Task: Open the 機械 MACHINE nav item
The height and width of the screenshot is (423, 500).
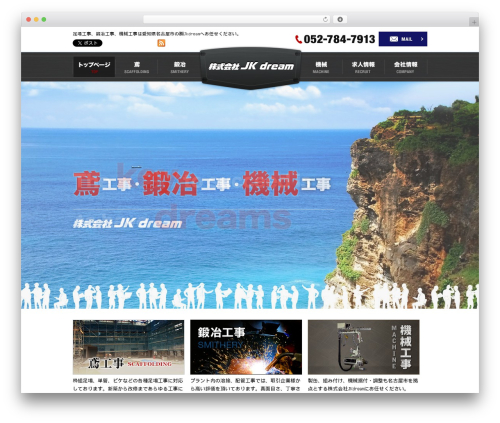Action: (321, 67)
